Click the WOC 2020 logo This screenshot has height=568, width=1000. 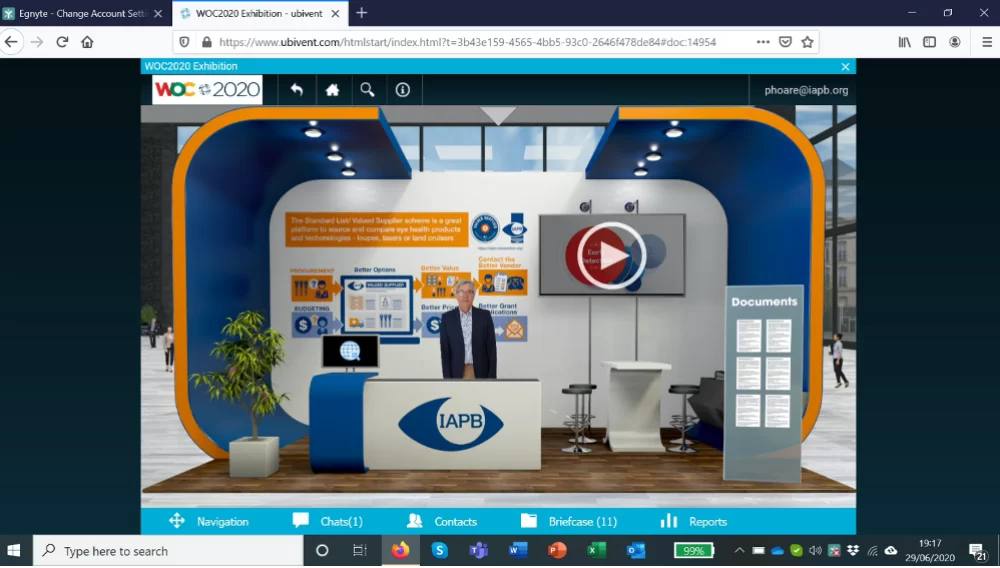coord(207,89)
